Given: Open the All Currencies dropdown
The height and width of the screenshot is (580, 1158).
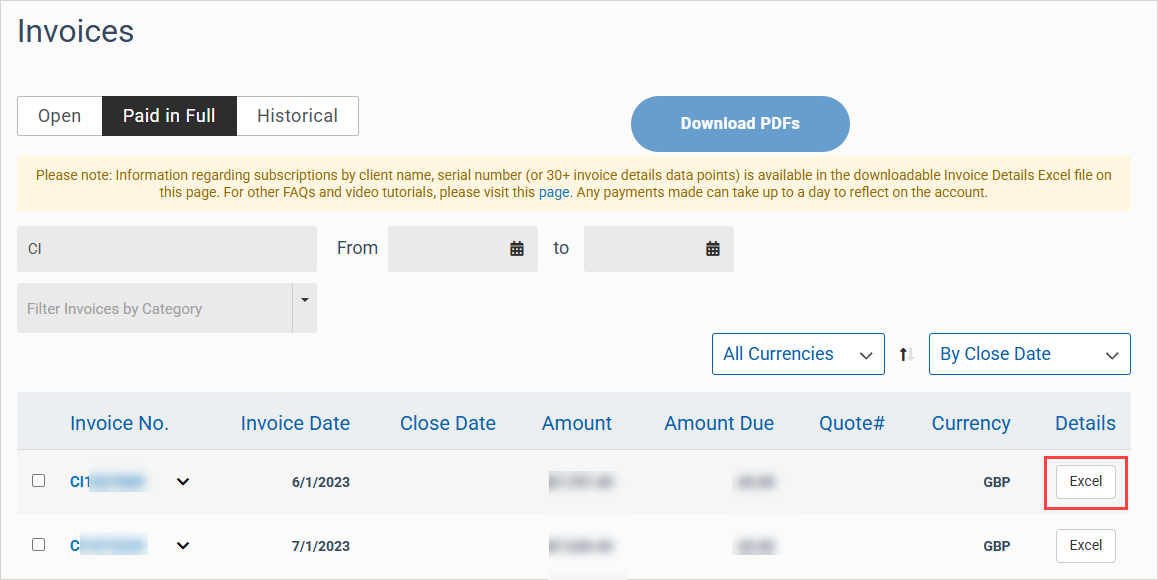Looking at the screenshot, I should point(797,354).
